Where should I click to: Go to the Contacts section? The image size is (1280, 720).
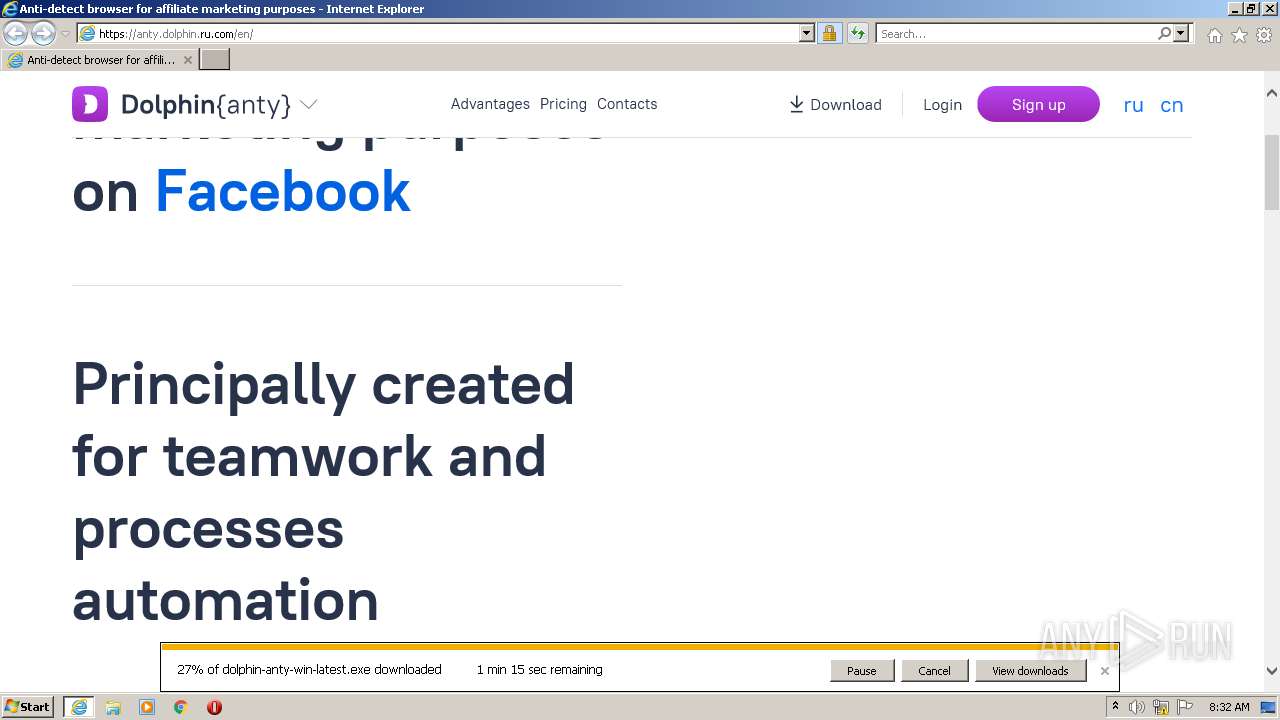pyautogui.click(x=627, y=104)
